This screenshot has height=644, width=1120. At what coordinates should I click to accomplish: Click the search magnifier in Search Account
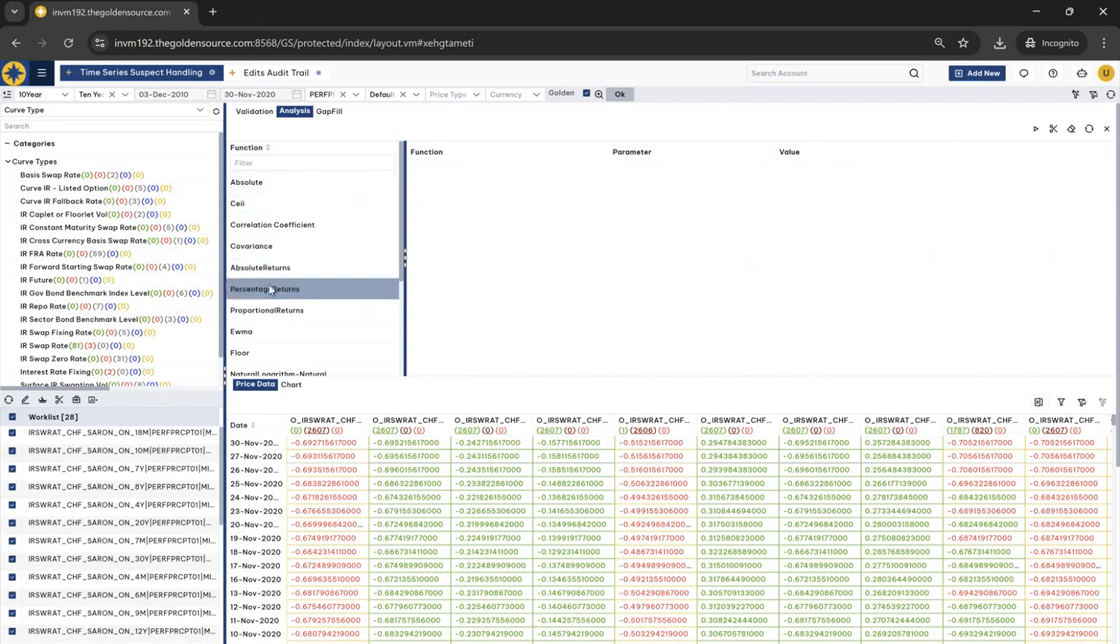(x=914, y=73)
